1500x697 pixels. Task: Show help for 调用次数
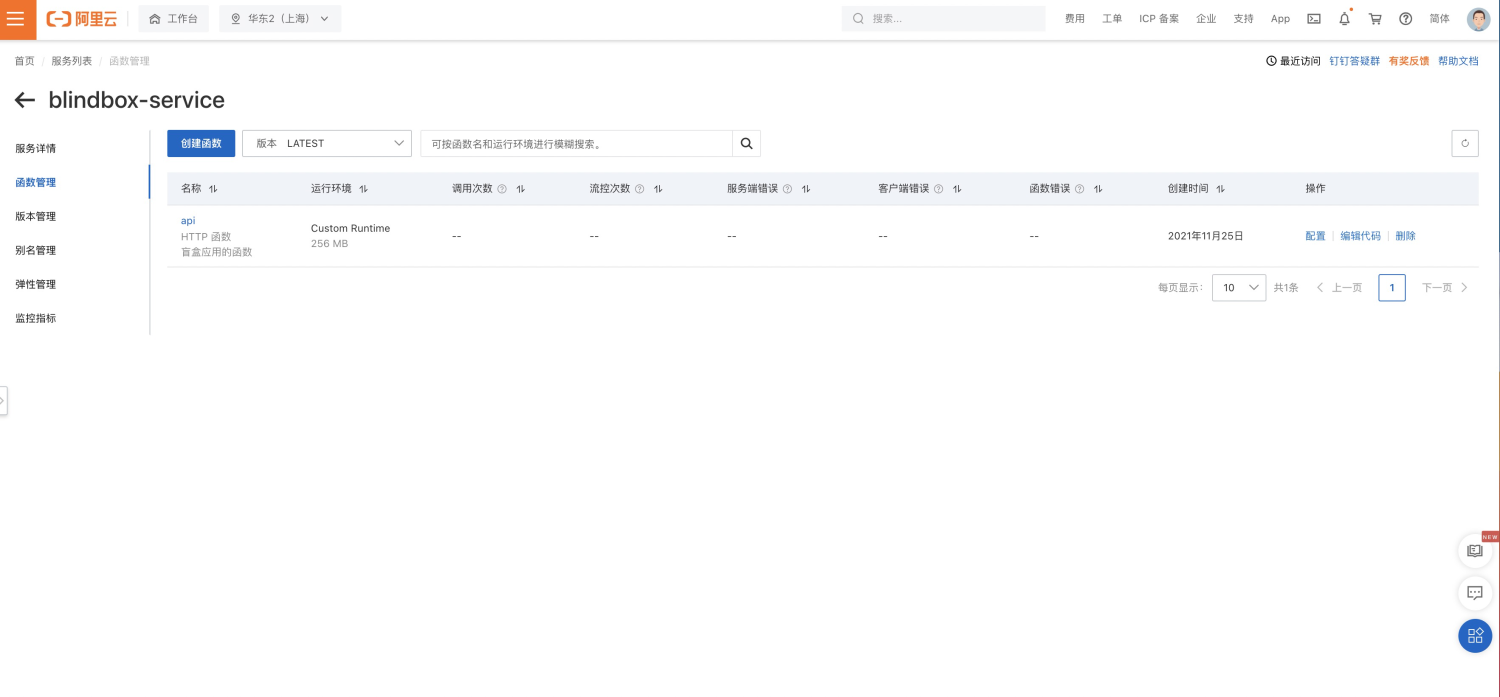click(x=502, y=189)
